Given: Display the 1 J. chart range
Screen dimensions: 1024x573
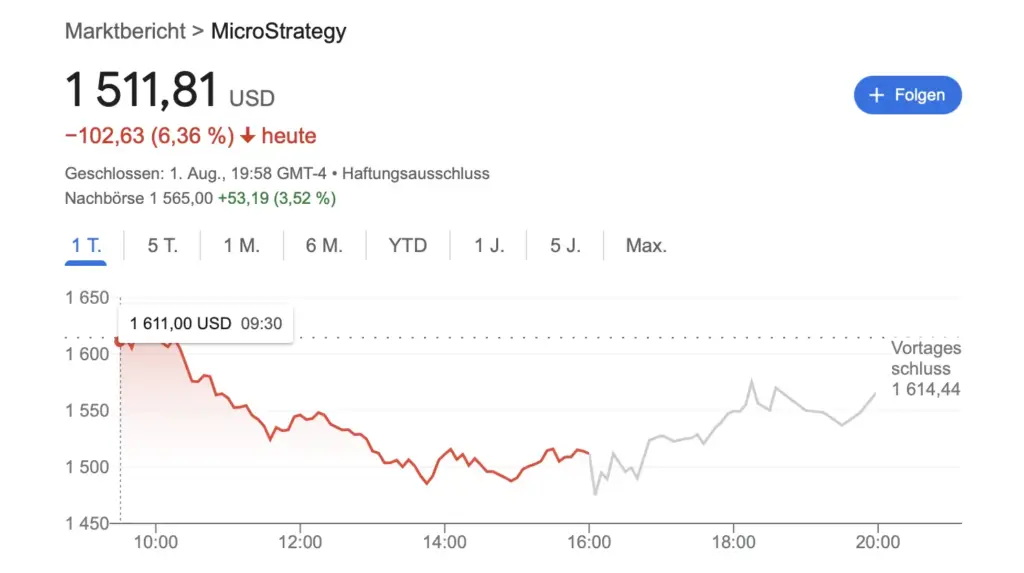Looking at the screenshot, I should pos(489,245).
